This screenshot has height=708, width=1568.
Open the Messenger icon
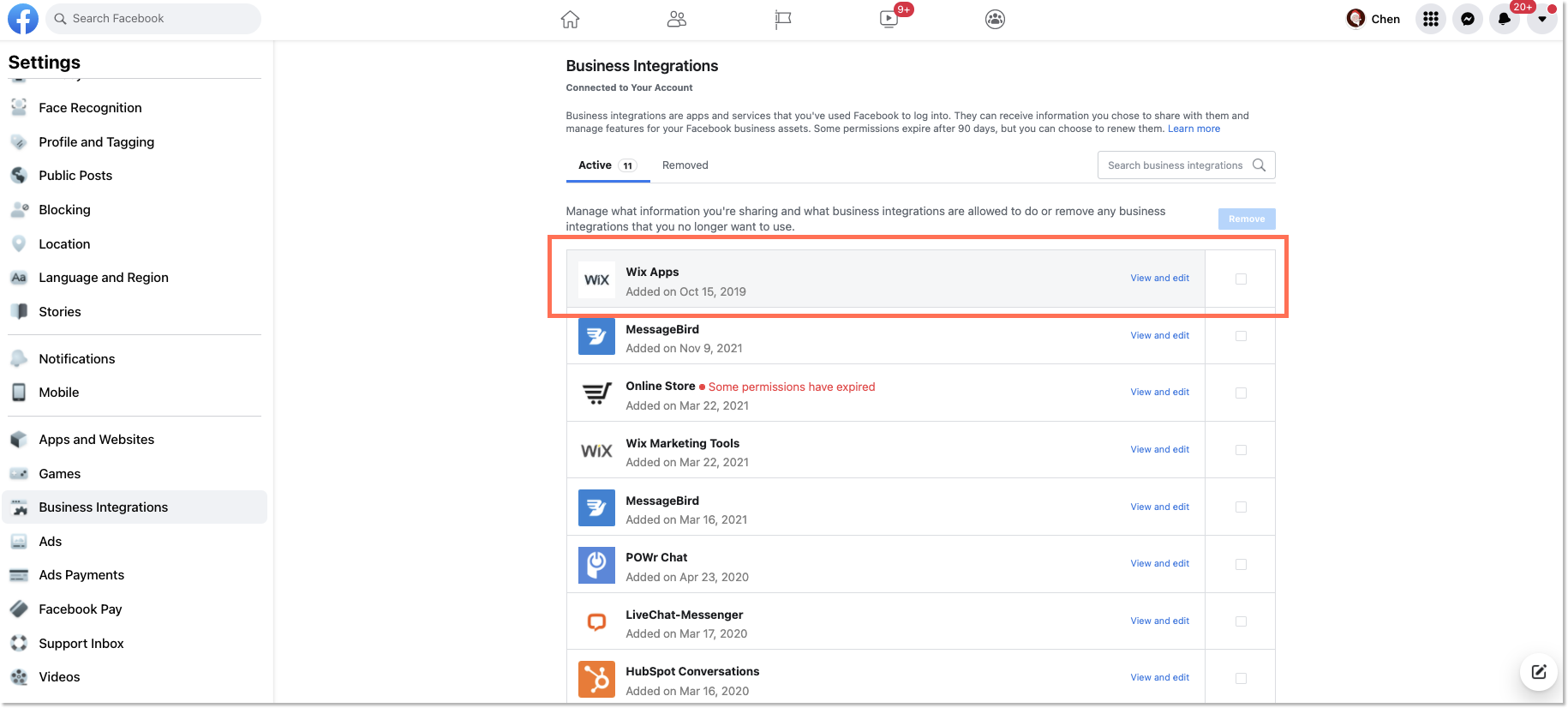(1468, 19)
